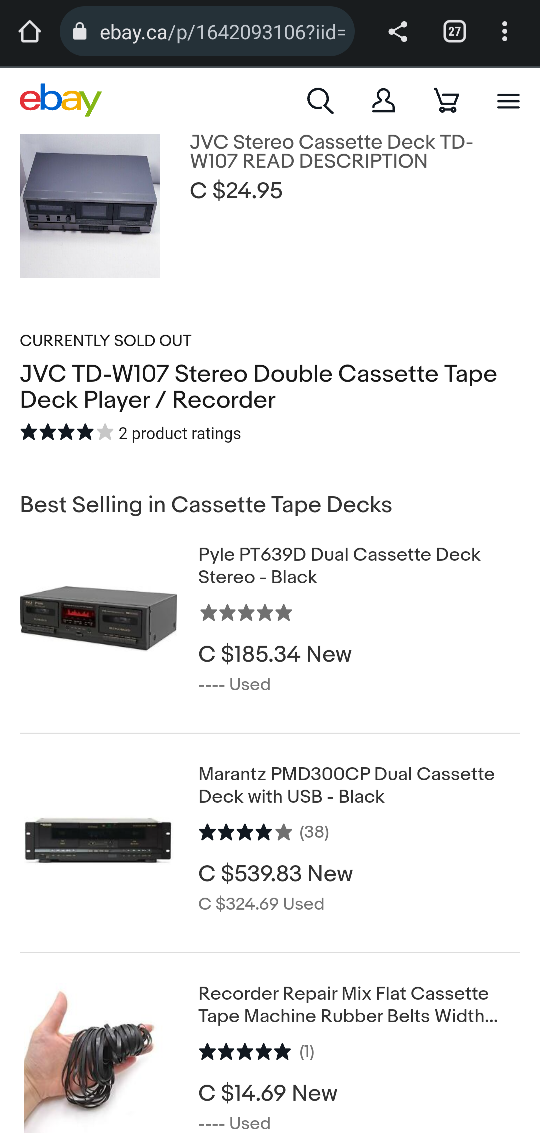Viewport: 540px width, 1135px height.
Task: View the shopping cart
Action: click(x=446, y=101)
